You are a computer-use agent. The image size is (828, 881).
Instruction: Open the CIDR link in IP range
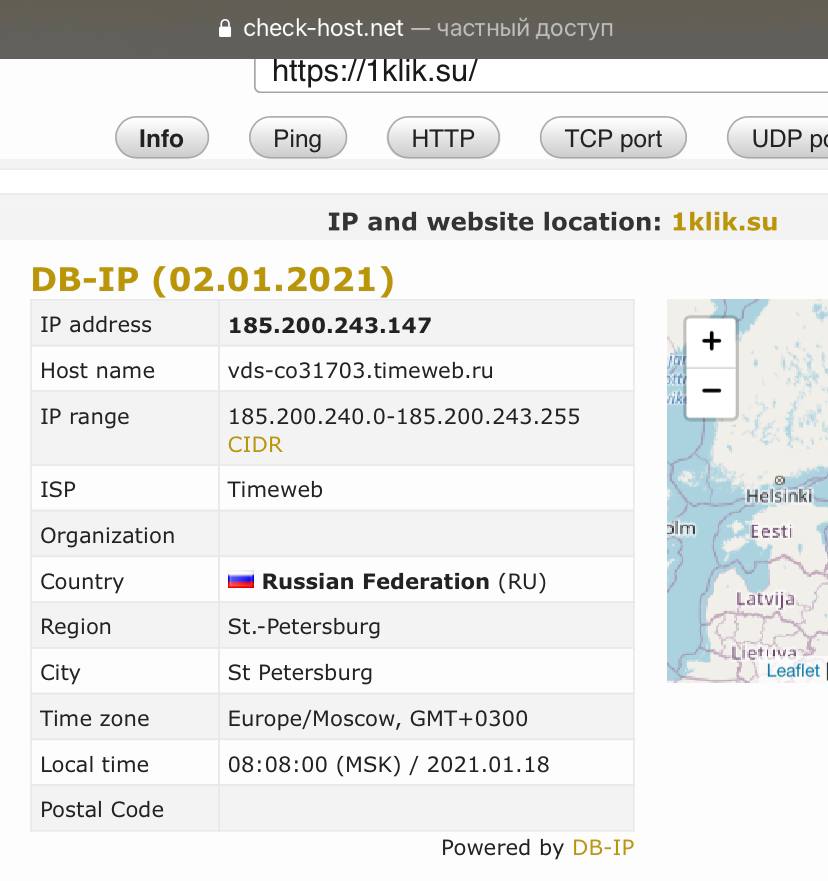[x=255, y=444]
